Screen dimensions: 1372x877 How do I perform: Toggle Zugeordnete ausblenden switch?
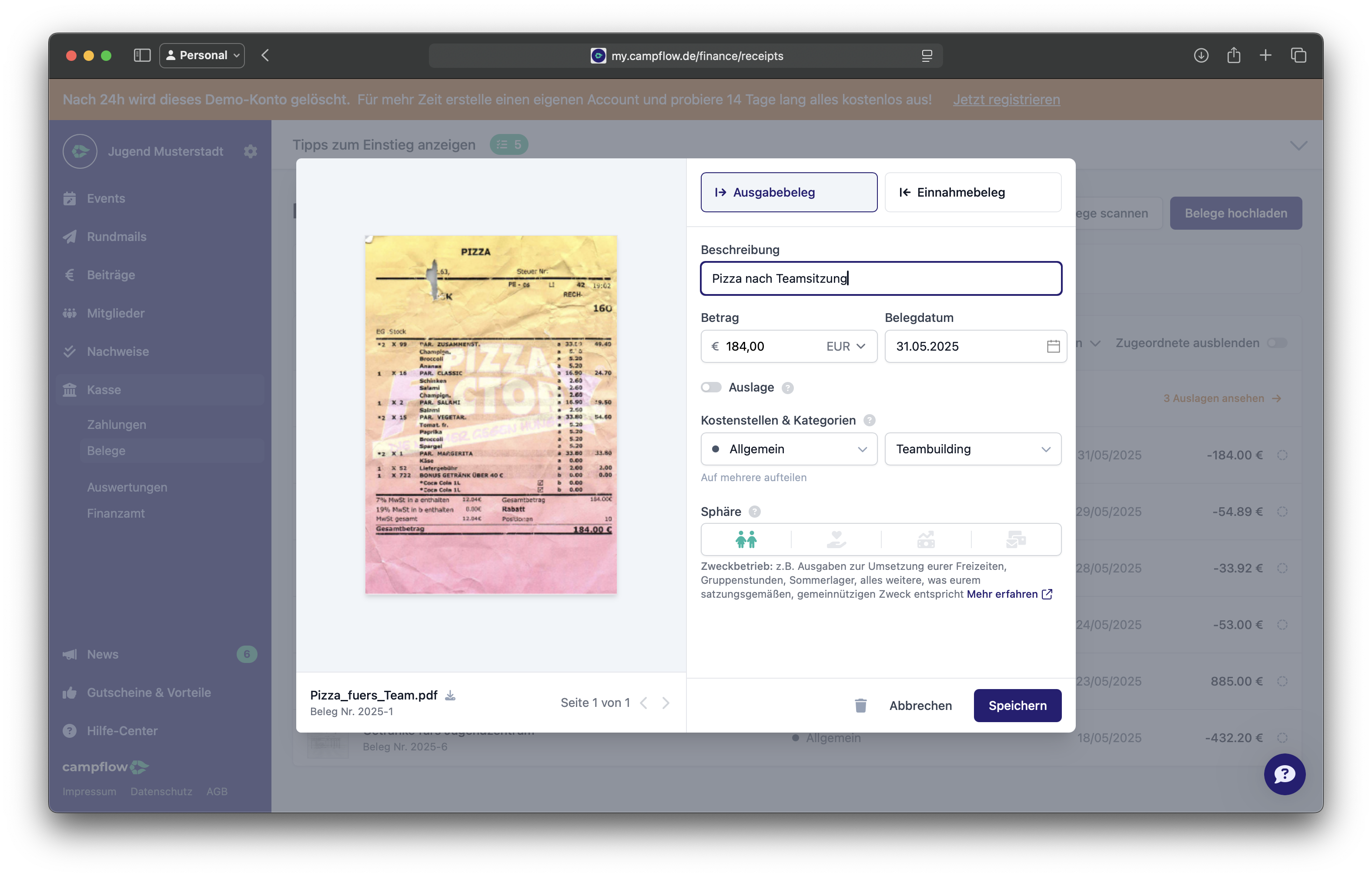click(1277, 343)
